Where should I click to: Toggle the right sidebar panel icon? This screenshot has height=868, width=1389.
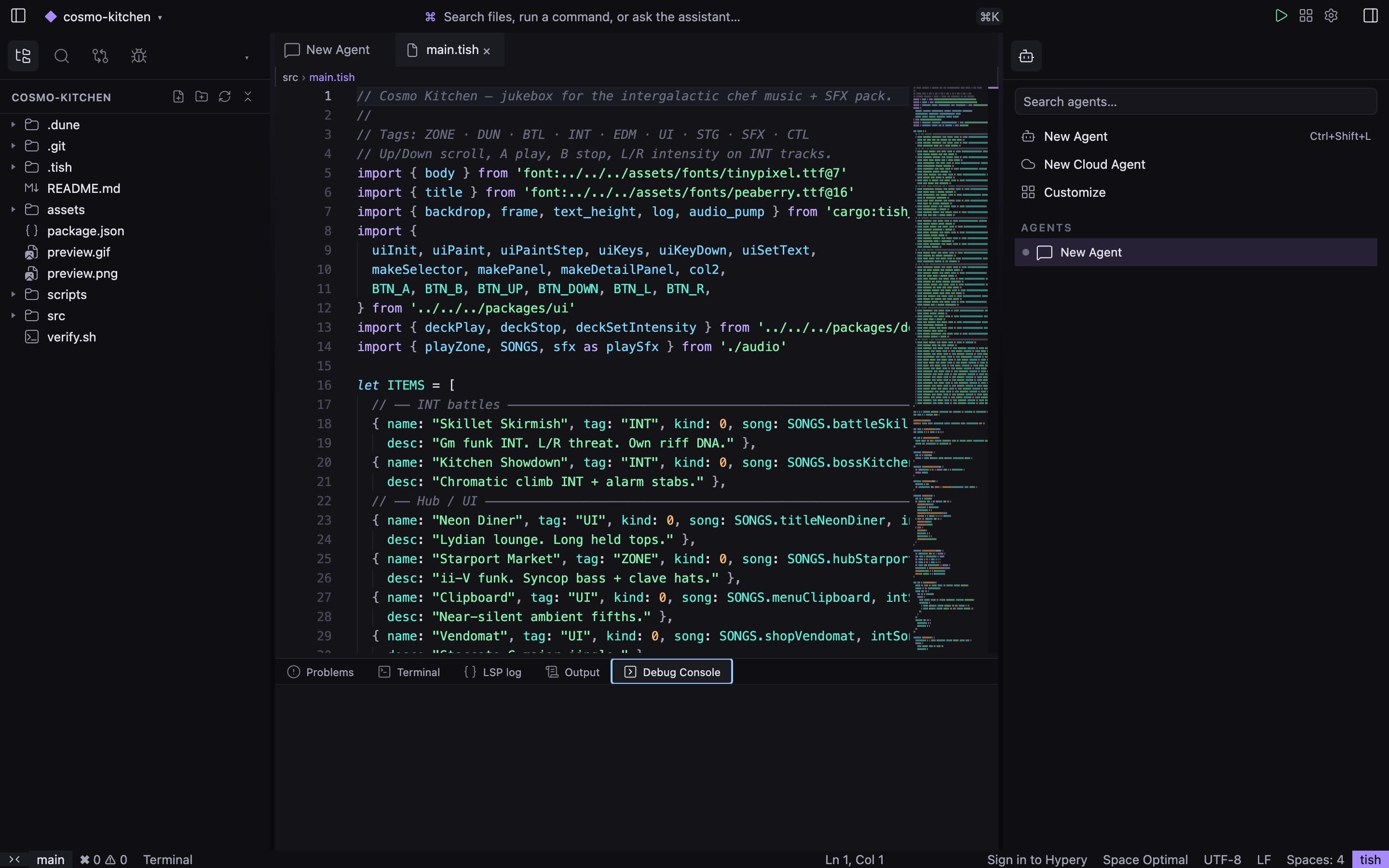(x=1370, y=15)
